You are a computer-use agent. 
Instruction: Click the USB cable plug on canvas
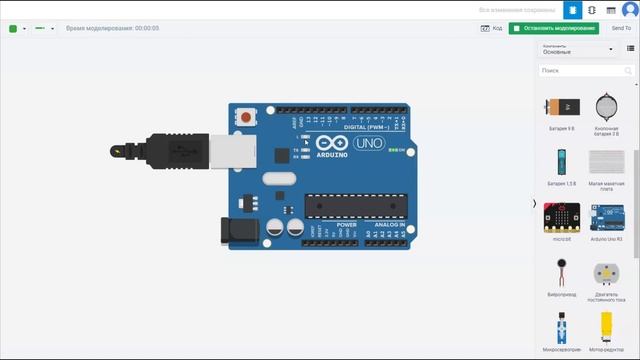point(183,151)
